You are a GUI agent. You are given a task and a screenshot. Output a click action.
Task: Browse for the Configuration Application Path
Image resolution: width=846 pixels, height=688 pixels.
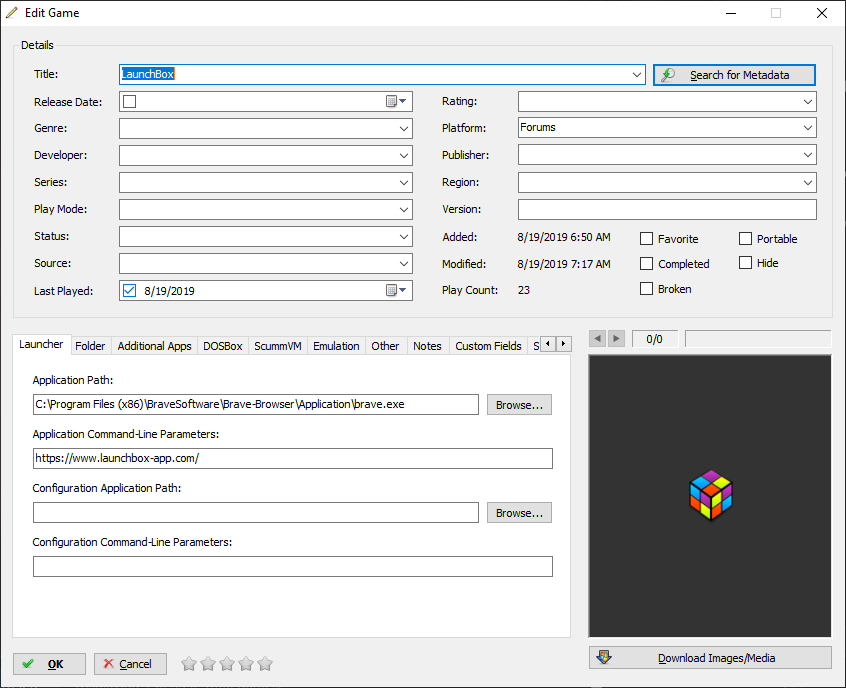pos(519,513)
